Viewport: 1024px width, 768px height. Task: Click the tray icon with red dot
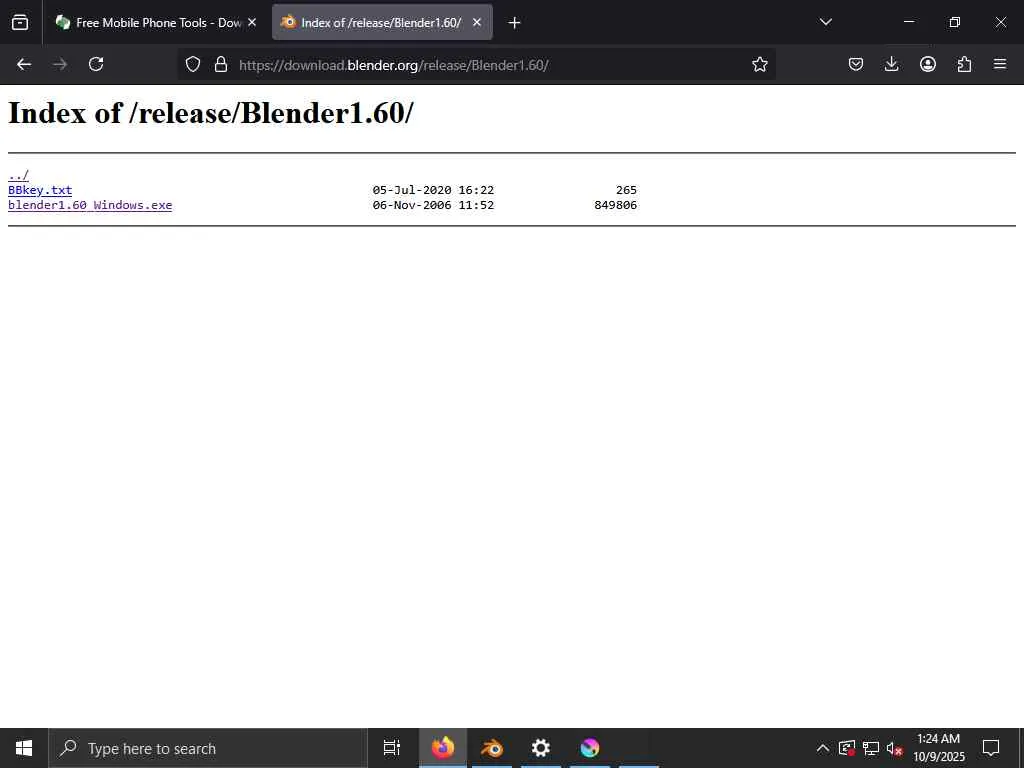[x=847, y=748]
